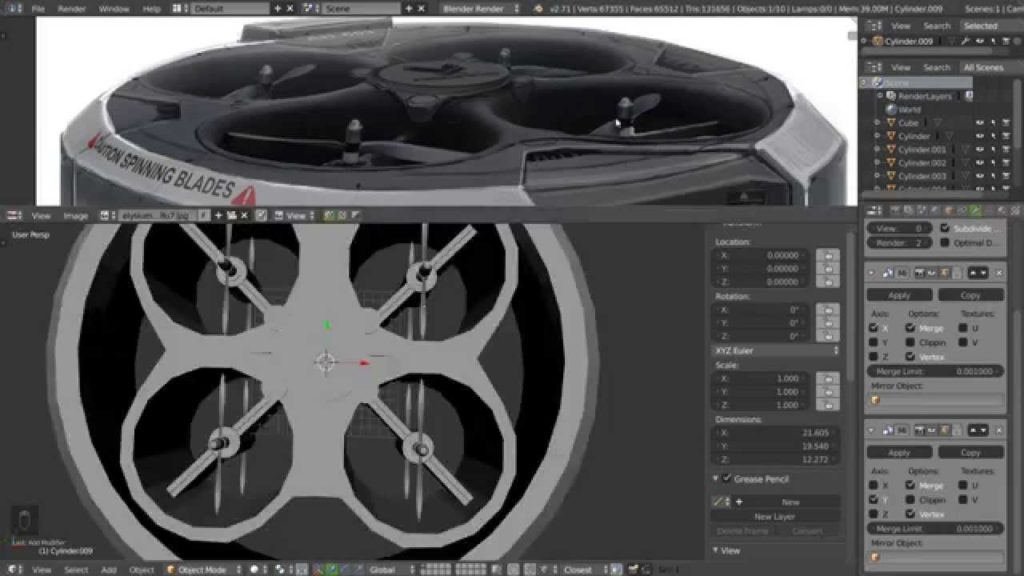Image resolution: width=1024 pixels, height=576 pixels.
Task: Enable Y axis in first Mirror modifier
Action: coord(873,342)
